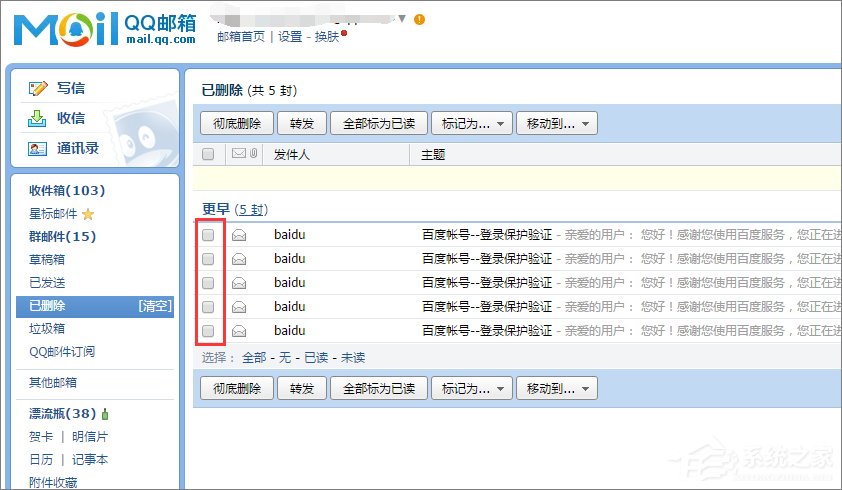Click the orange notification icon near account name
842x490 pixels.
pos(419,19)
